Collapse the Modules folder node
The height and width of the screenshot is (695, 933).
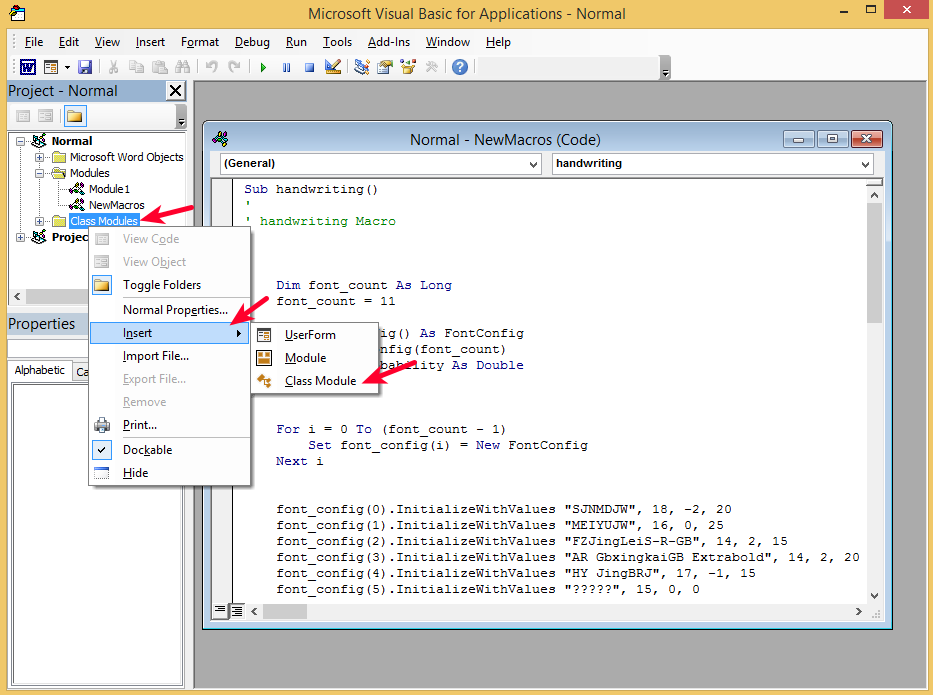coord(39,174)
